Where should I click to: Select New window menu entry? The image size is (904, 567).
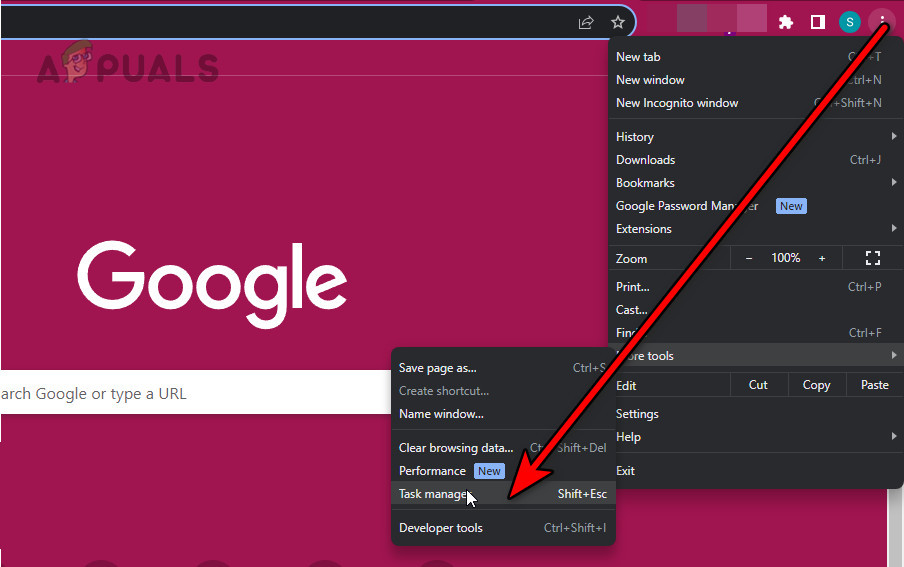(756, 80)
